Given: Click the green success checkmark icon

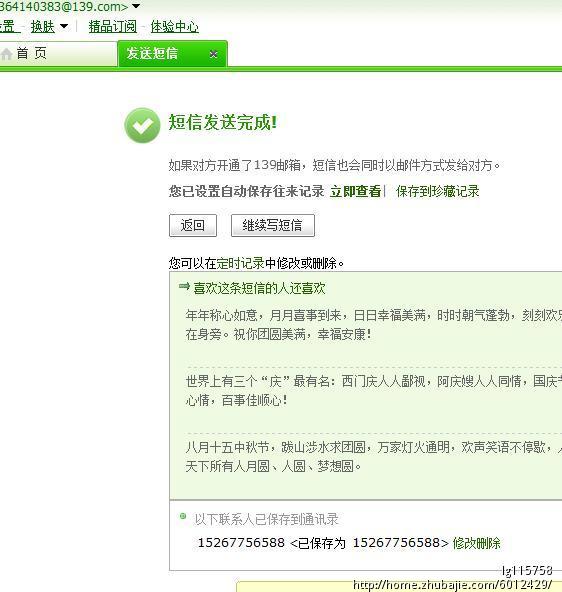Looking at the screenshot, I should (x=142, y=126).
